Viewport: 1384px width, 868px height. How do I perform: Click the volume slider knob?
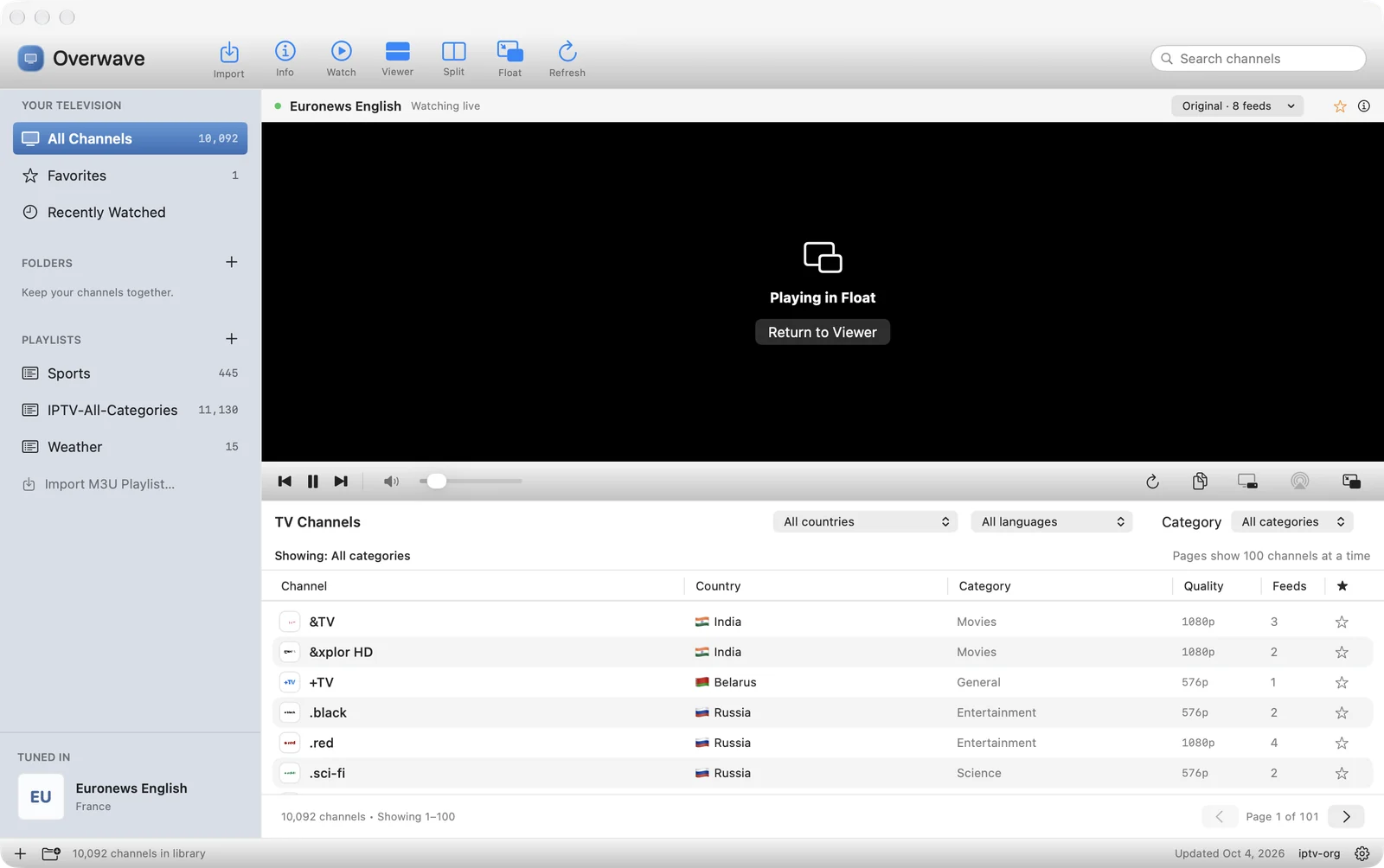click(x=437, y=481)
